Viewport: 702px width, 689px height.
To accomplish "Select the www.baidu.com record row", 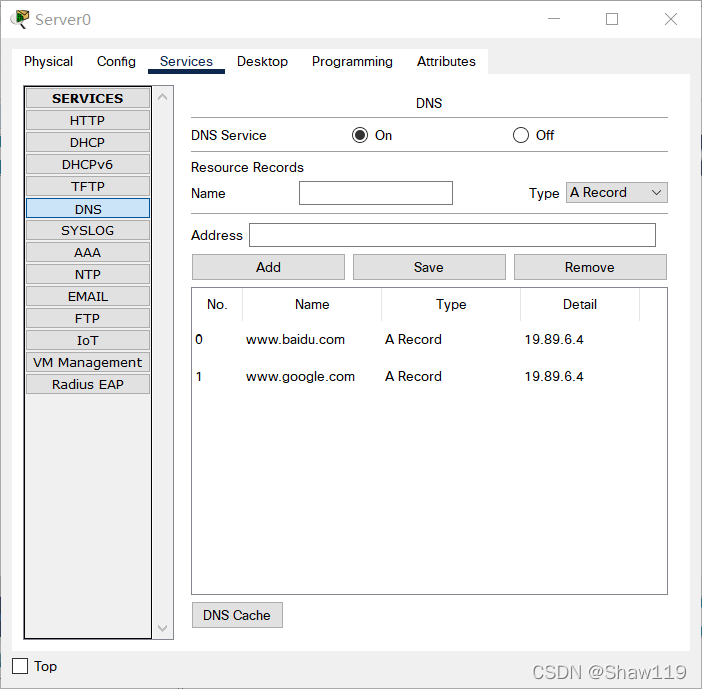I will (x=295, y=340).
